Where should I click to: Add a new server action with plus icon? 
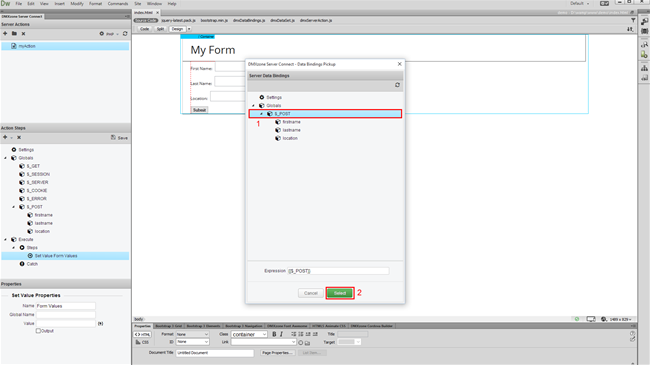pos(5,34)
